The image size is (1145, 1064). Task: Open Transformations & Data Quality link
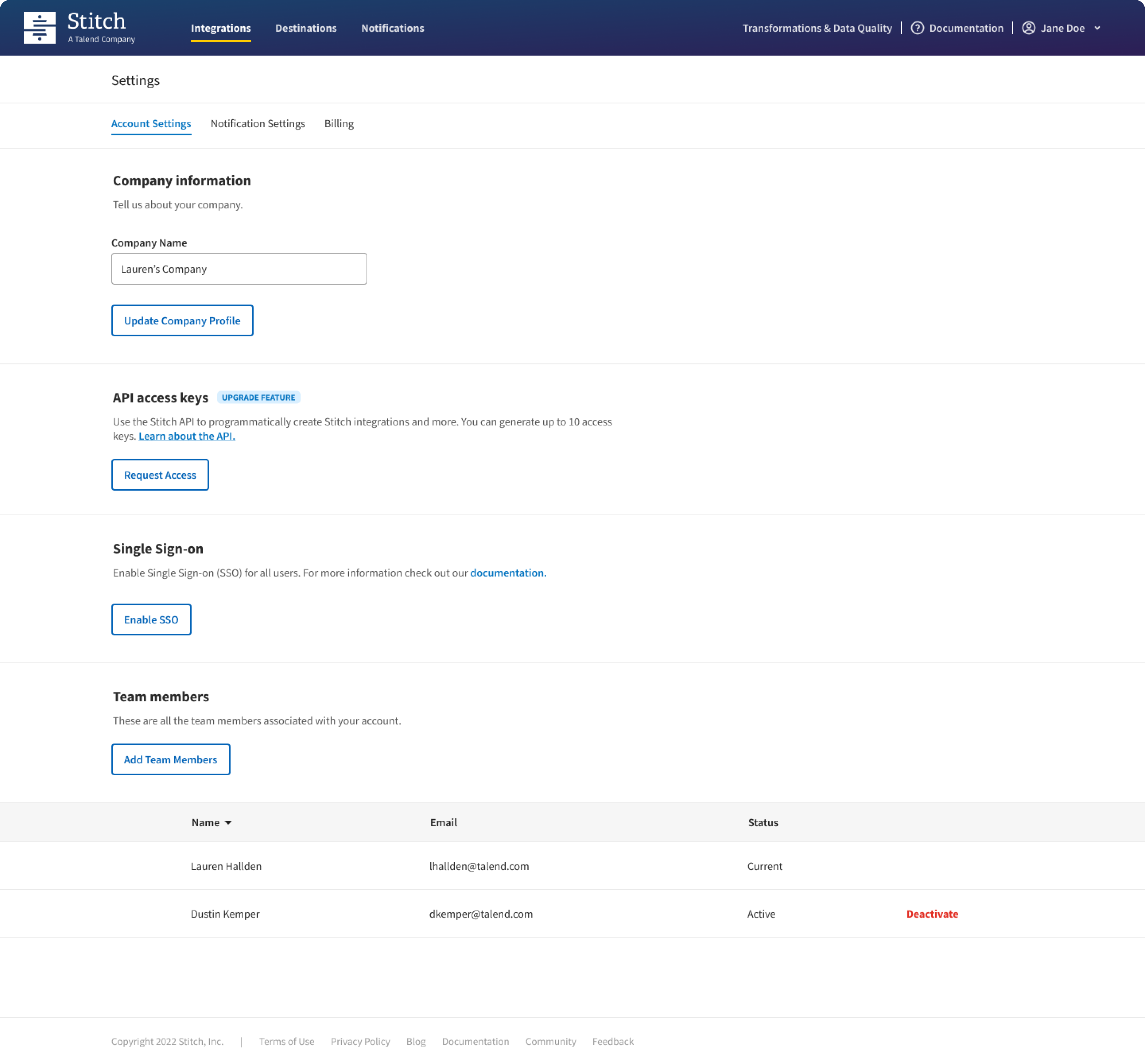[x=817, y=28]
